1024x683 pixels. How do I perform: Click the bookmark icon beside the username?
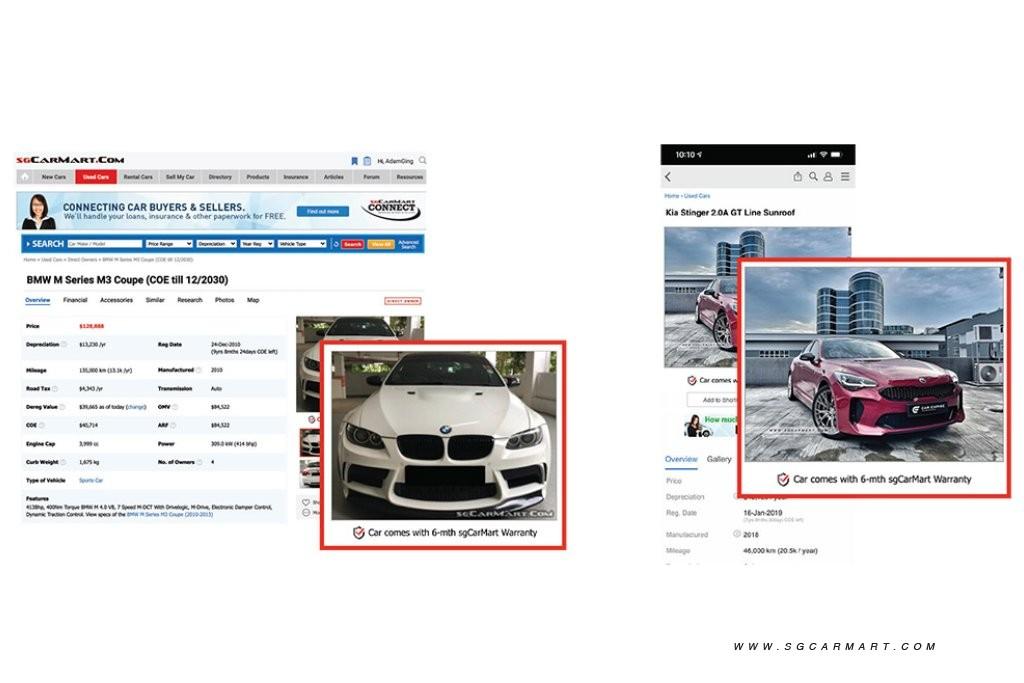(354, 160)
